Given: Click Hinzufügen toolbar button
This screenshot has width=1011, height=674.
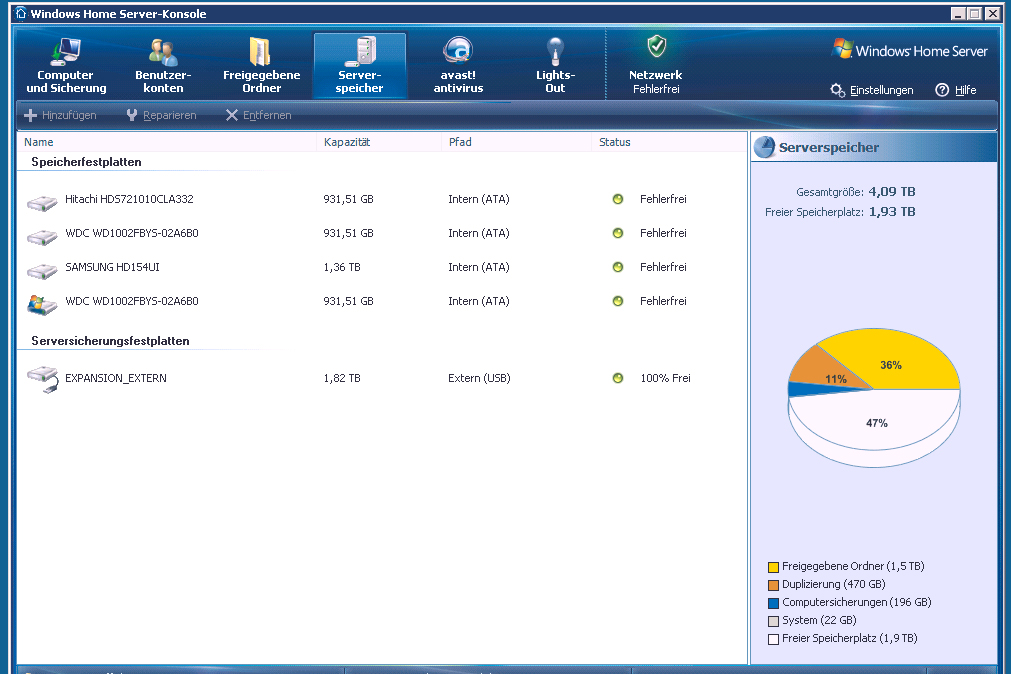Looking at the screenshot, I should [x=60, y=115].
